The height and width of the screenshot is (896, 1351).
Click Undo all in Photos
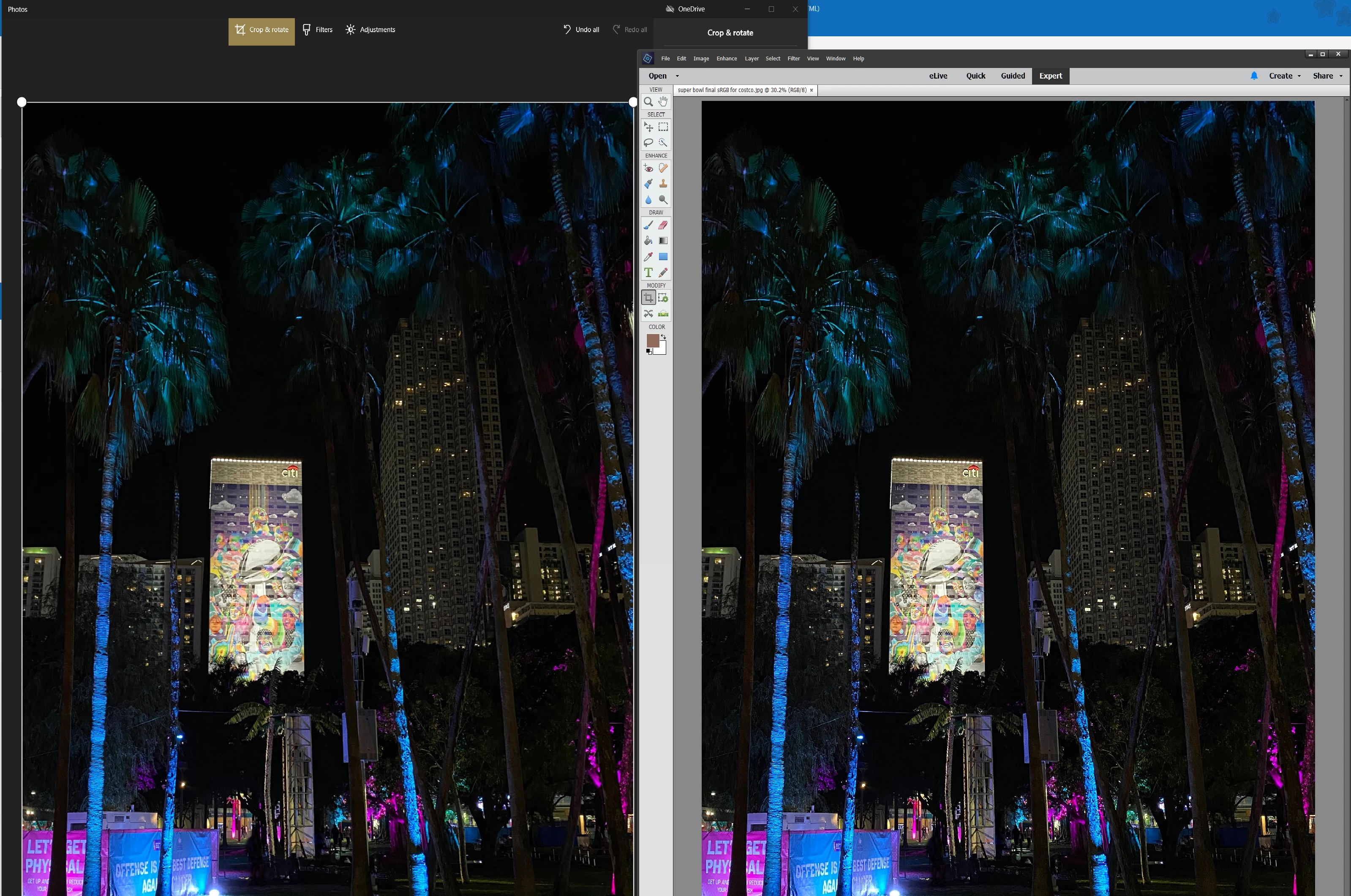pos(581,30)
